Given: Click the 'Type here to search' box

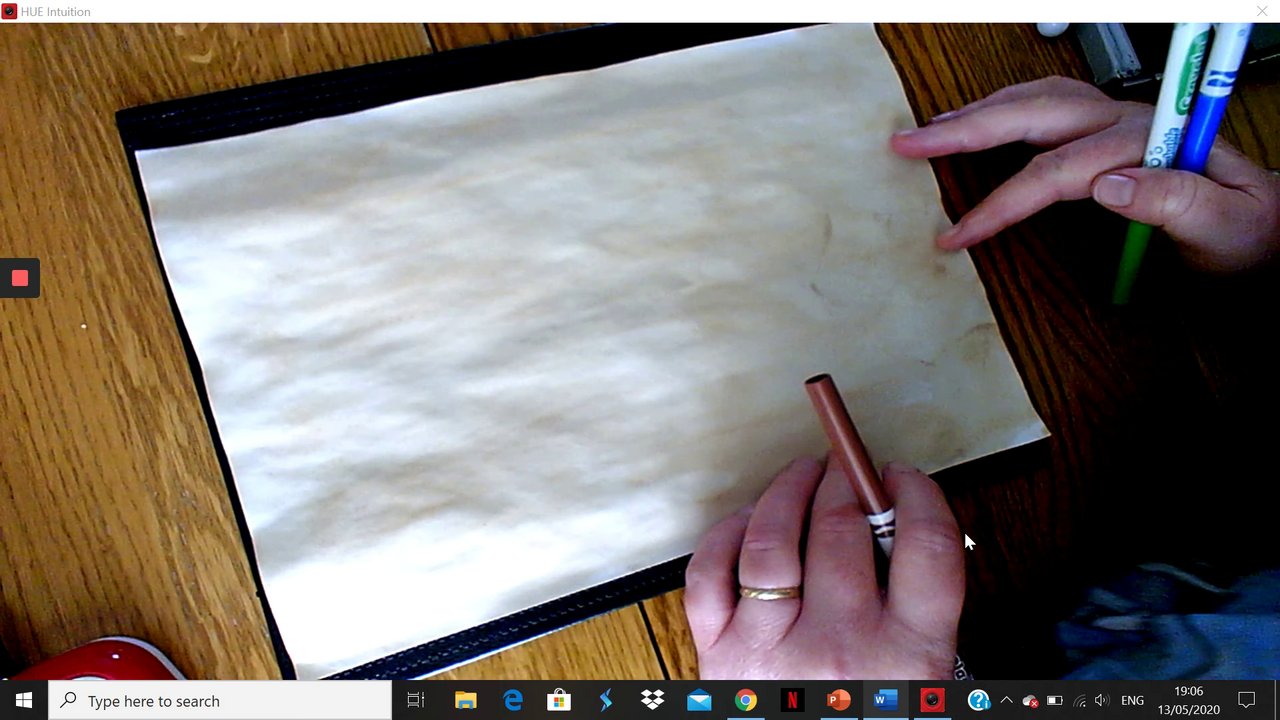Looking at the screenshot, I should coord(220,700).
